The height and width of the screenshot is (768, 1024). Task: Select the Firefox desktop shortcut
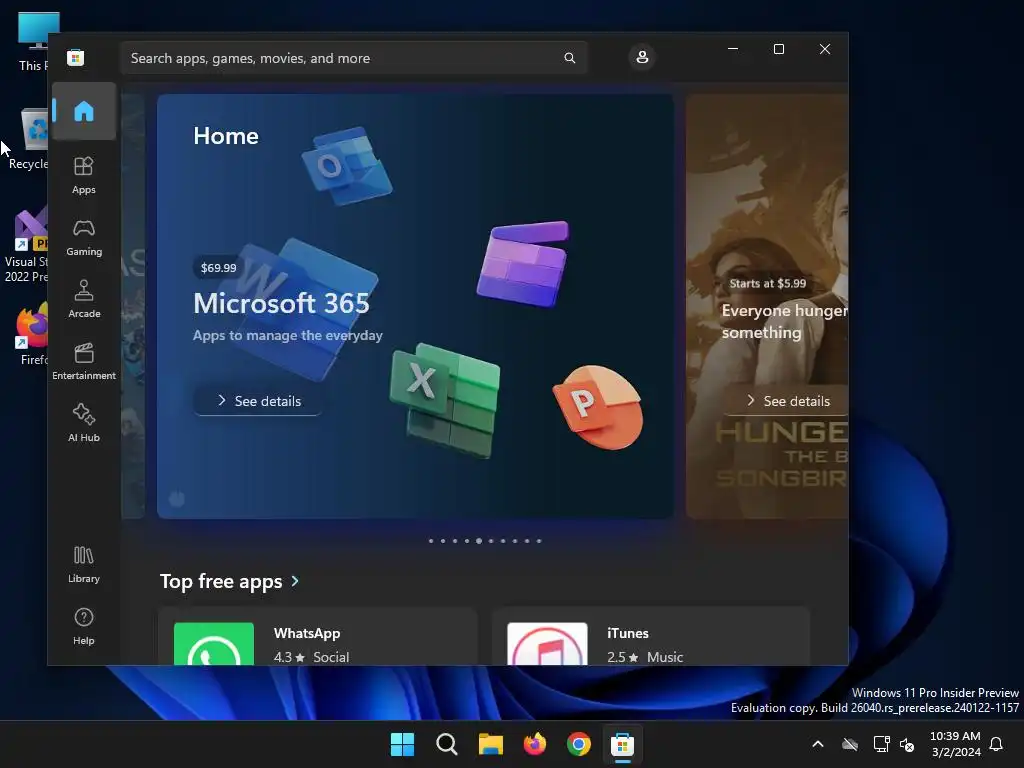[33, 333]
